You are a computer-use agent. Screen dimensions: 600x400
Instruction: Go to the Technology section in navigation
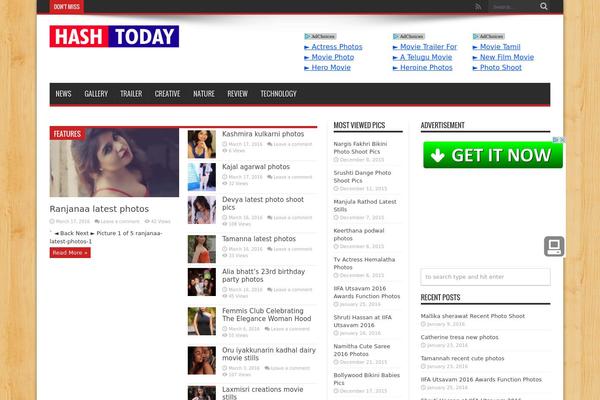tap(278, 94)
